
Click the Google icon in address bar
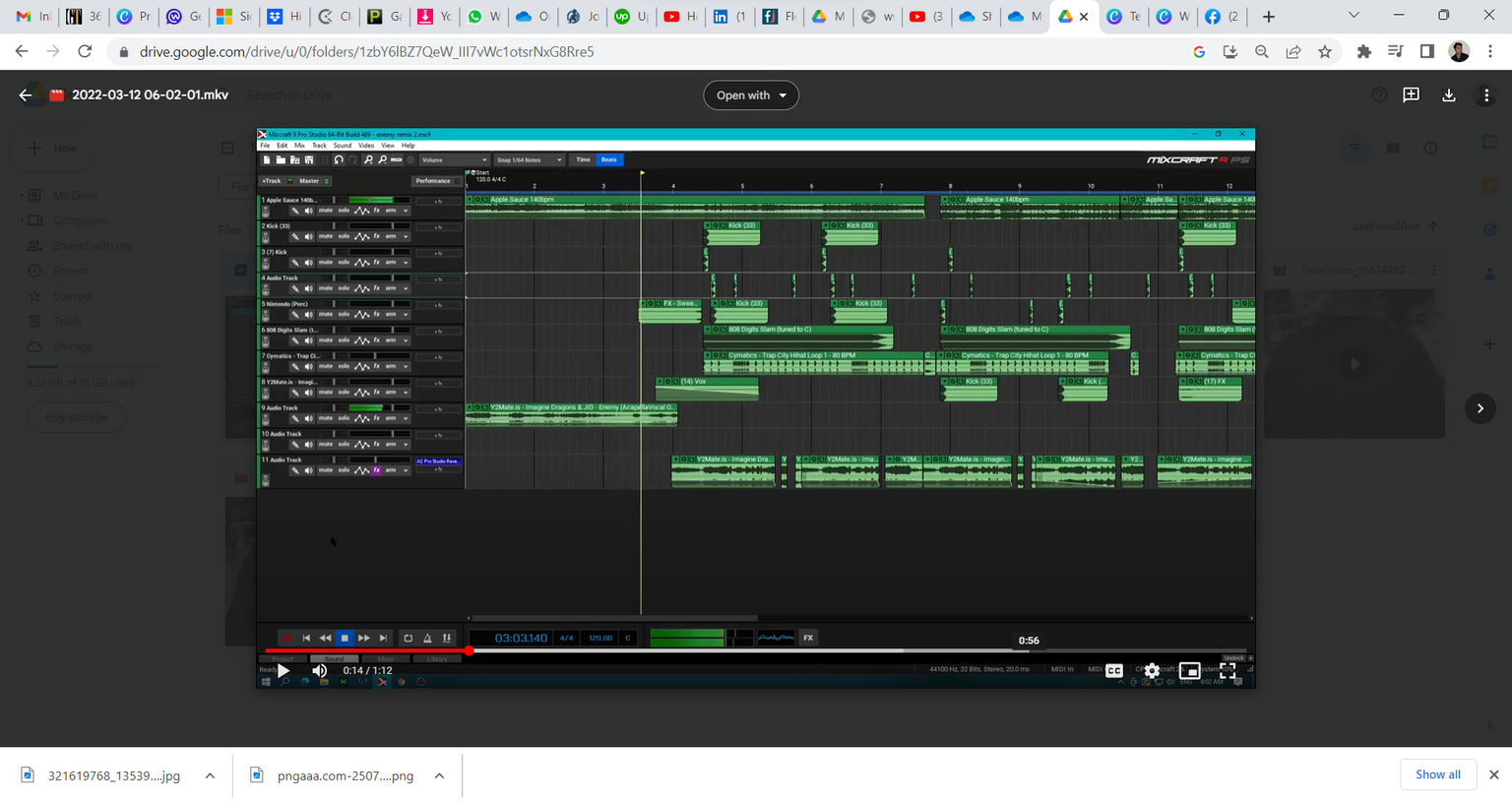pyautogui.click(x=1199, y=52)
